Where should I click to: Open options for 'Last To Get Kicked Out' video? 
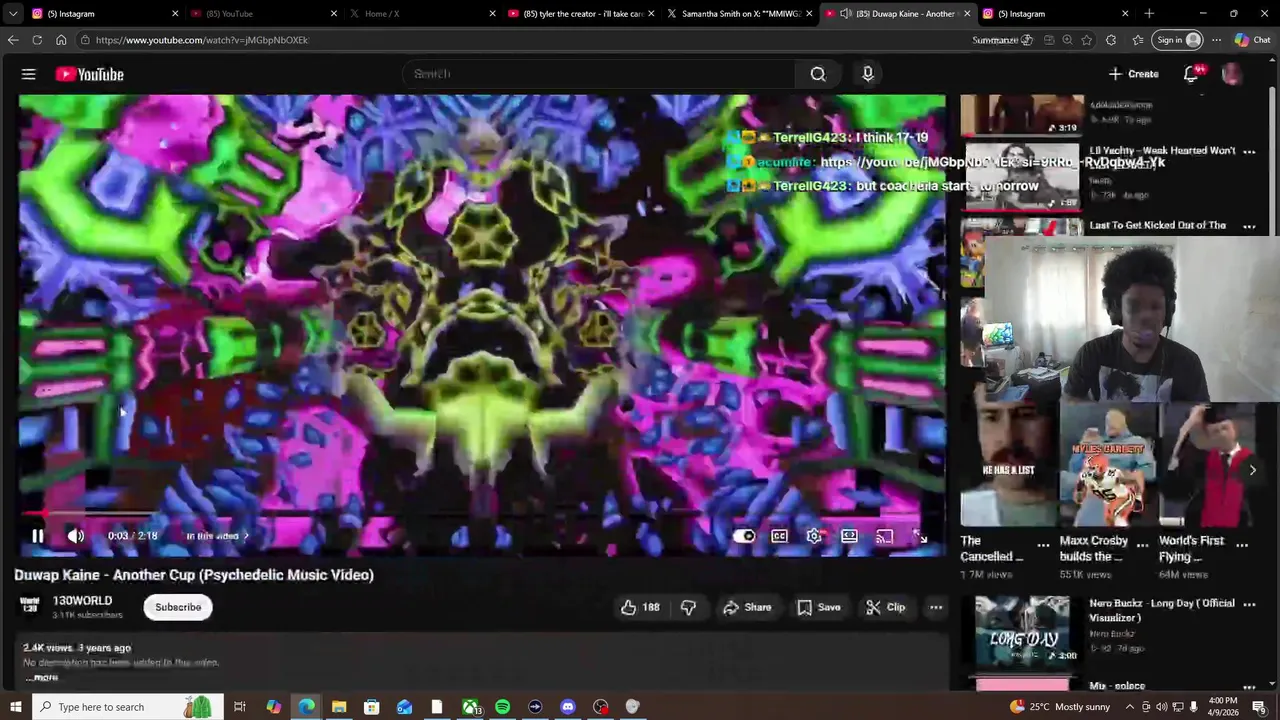[1249, 226]
